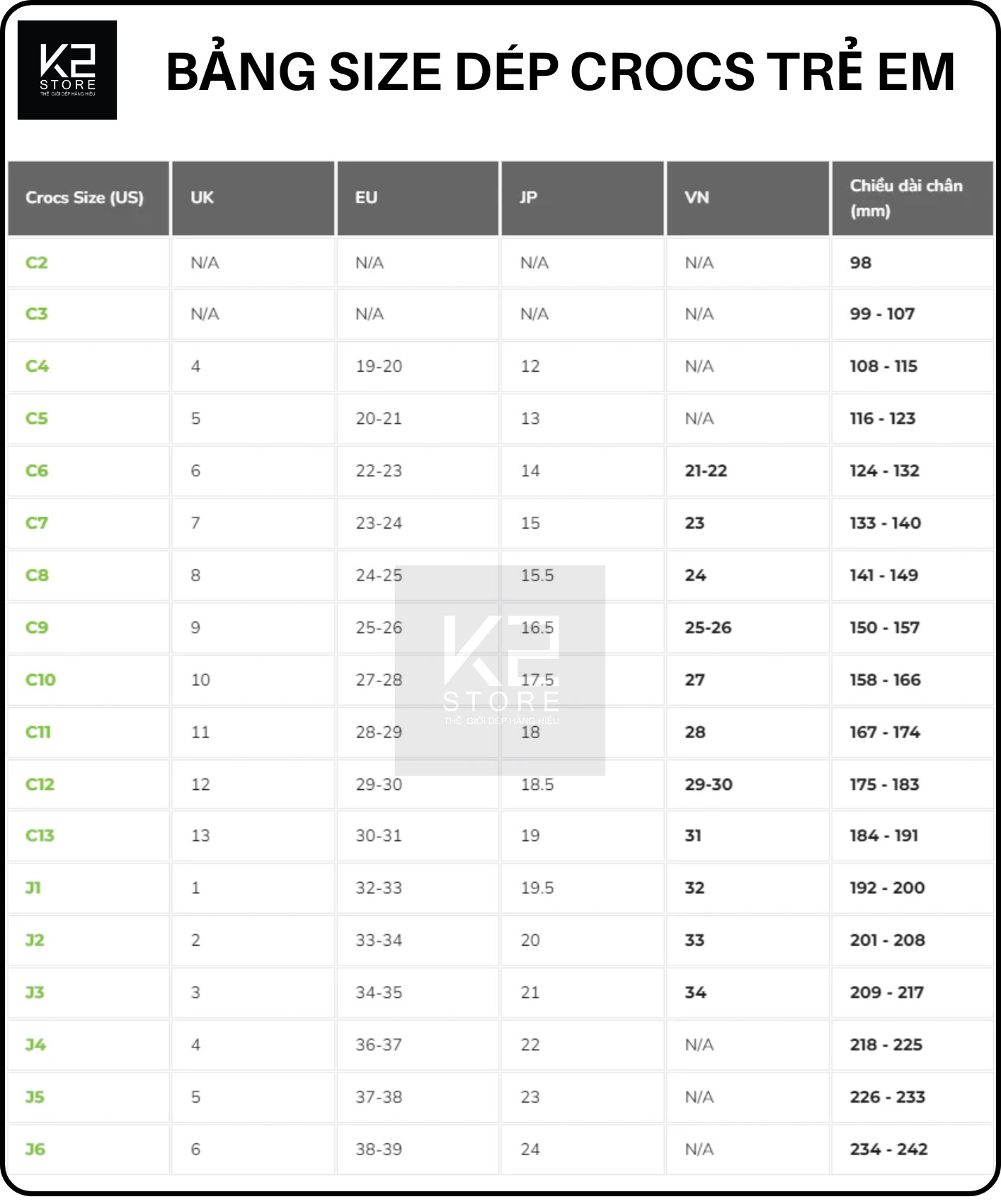Select the C6 size row label
The width and height of the screenshot is (1001, 1204).
pyautogui.click(x=37, y=471)
